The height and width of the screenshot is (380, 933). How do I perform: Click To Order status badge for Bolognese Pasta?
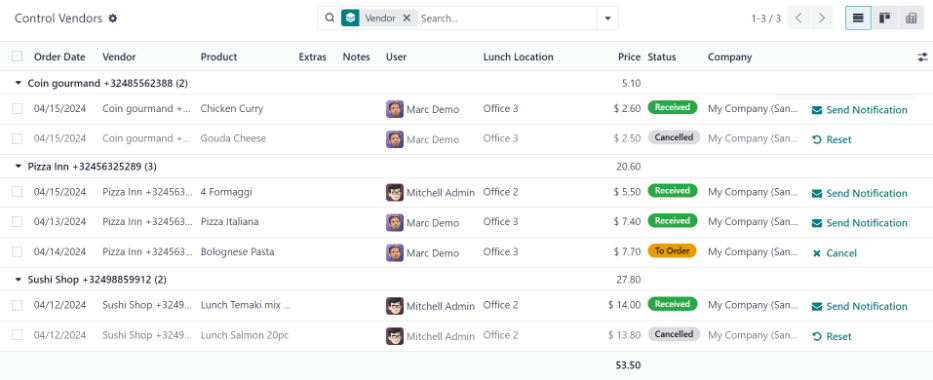tap(672, 251)
